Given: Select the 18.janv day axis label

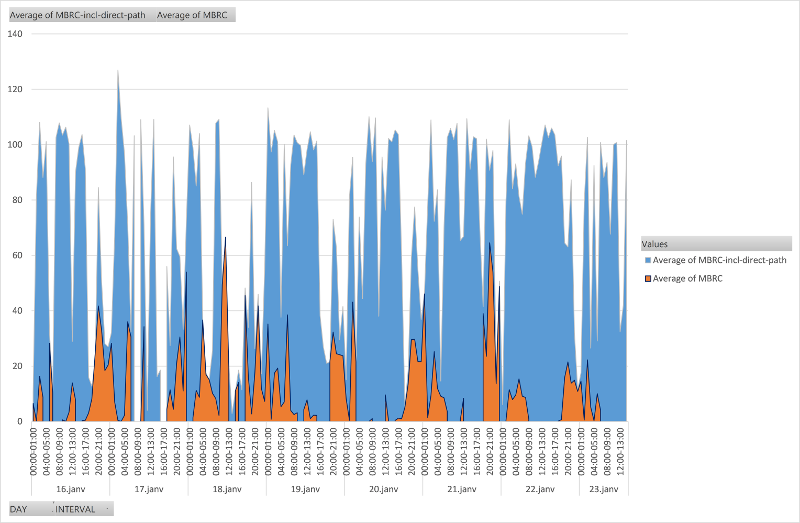Looking at the screenshot, I should pos(227,489).
